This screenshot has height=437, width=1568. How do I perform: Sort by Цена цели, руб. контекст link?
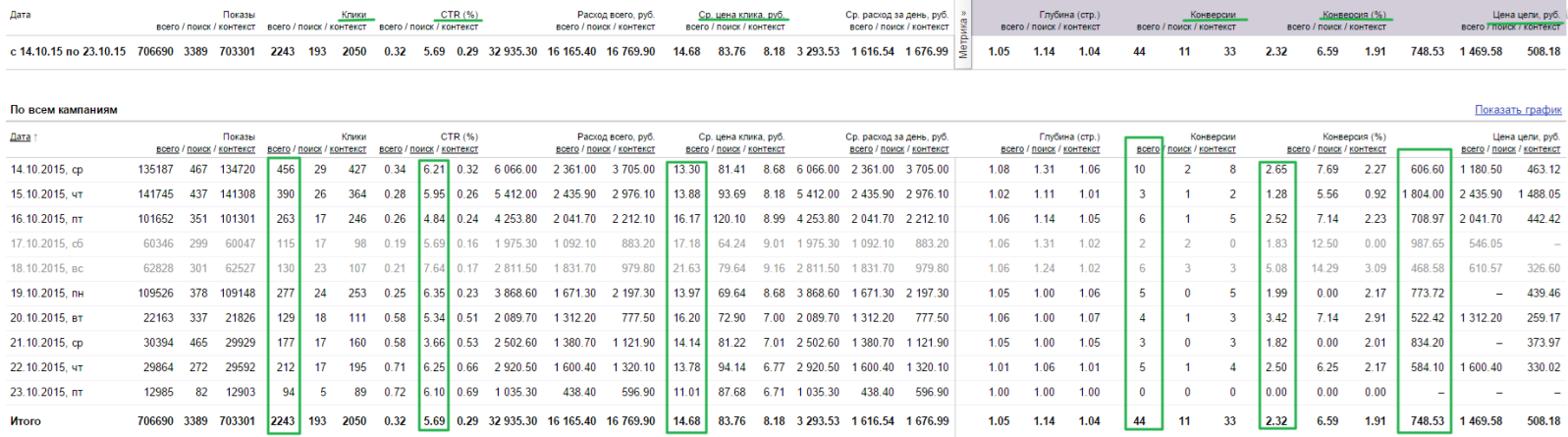1541,149
